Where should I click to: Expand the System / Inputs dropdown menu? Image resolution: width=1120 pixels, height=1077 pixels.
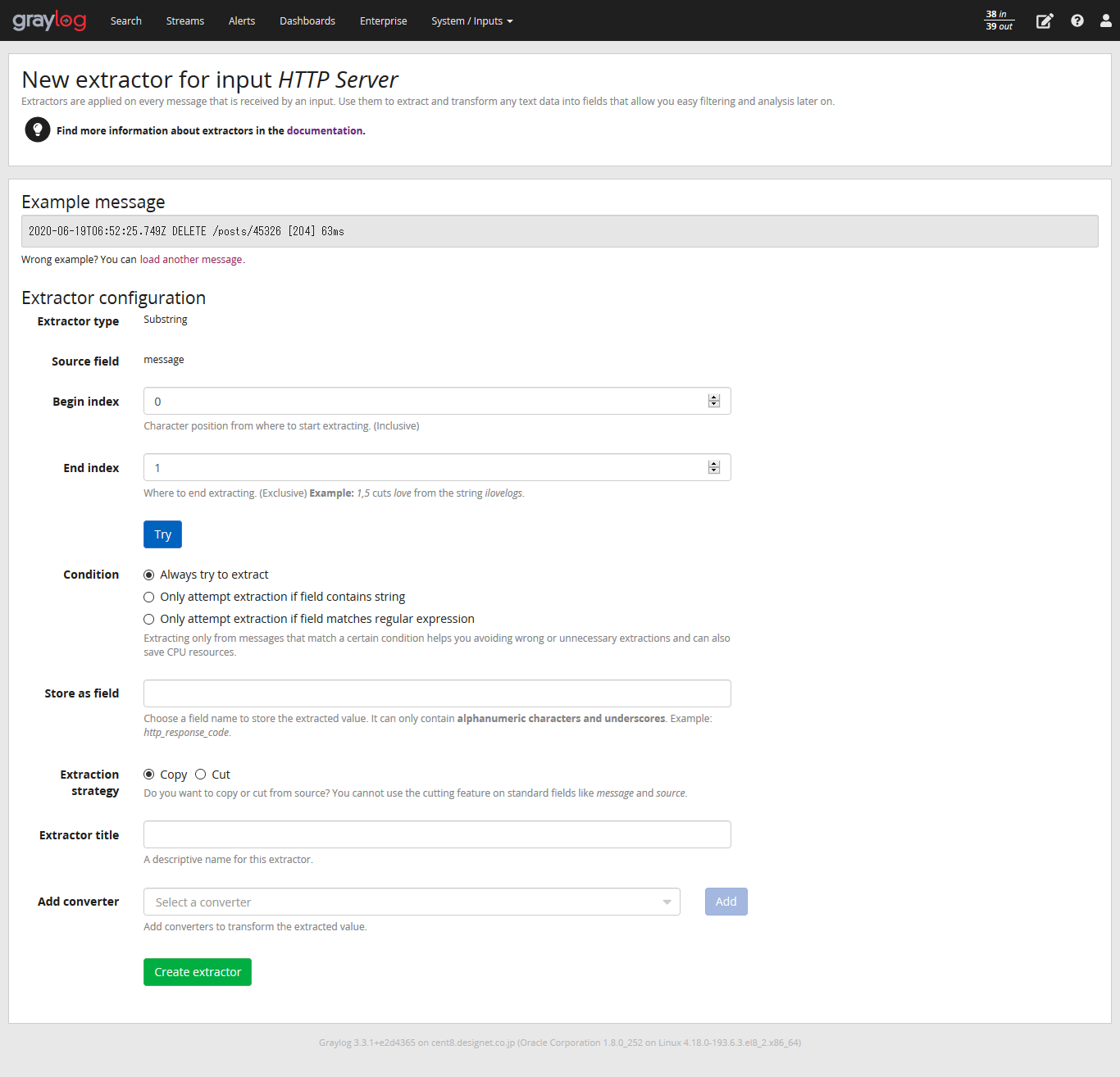click(472, 21)
